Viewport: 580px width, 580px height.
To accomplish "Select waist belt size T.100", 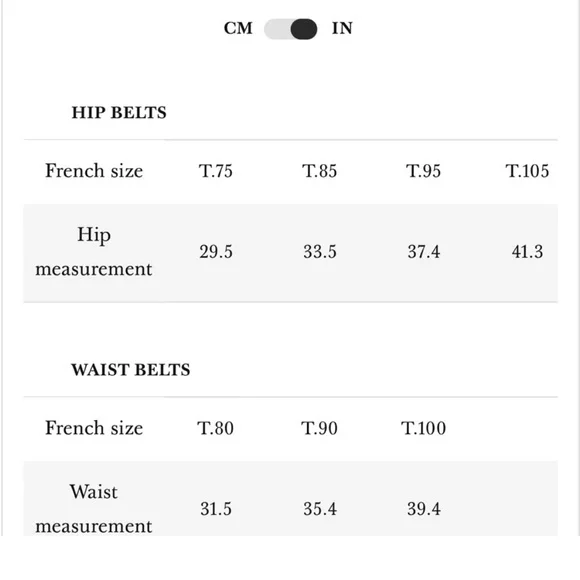I will (x=424, y=428).
